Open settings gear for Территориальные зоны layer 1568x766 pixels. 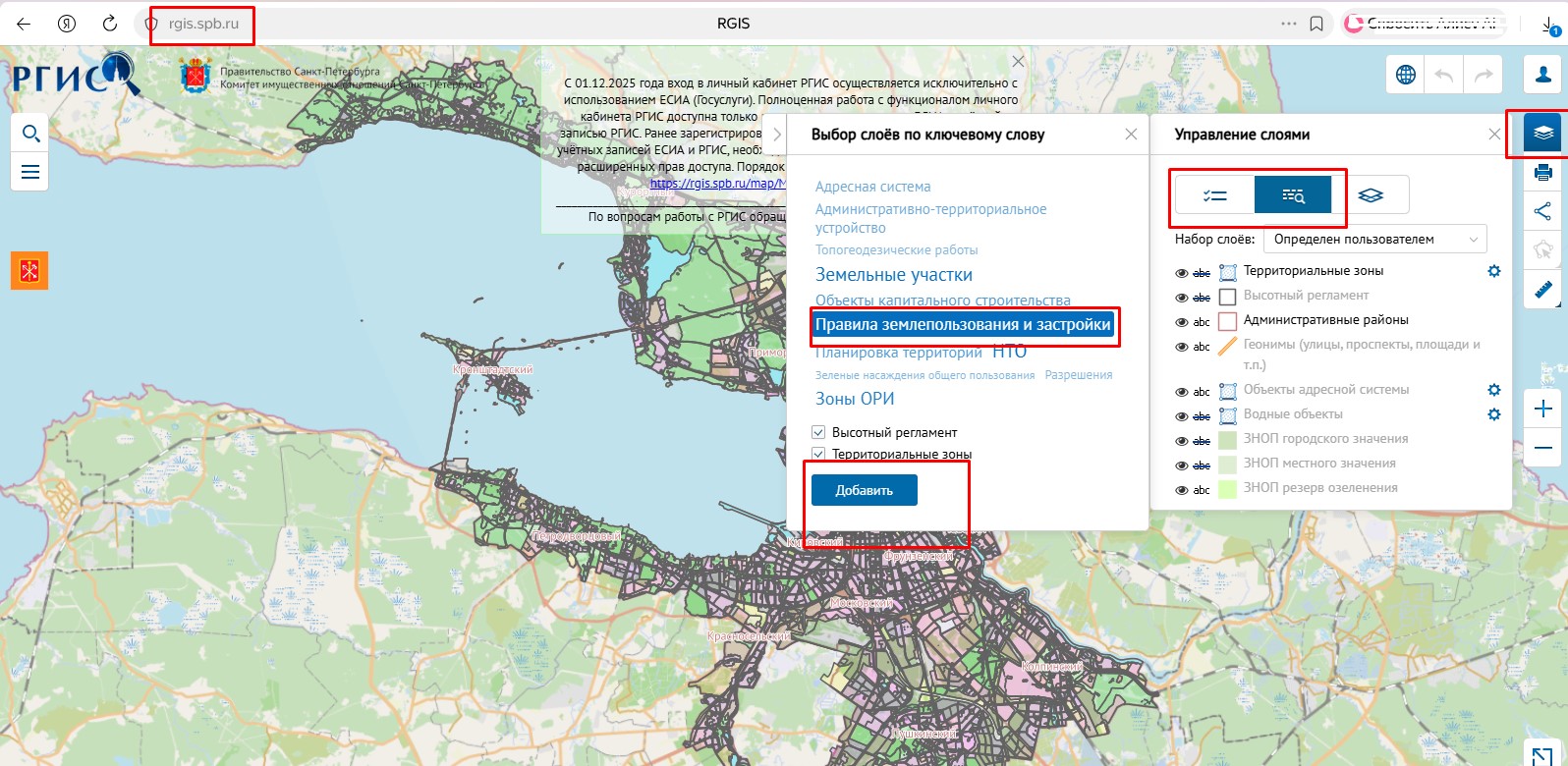(1493, 271)
